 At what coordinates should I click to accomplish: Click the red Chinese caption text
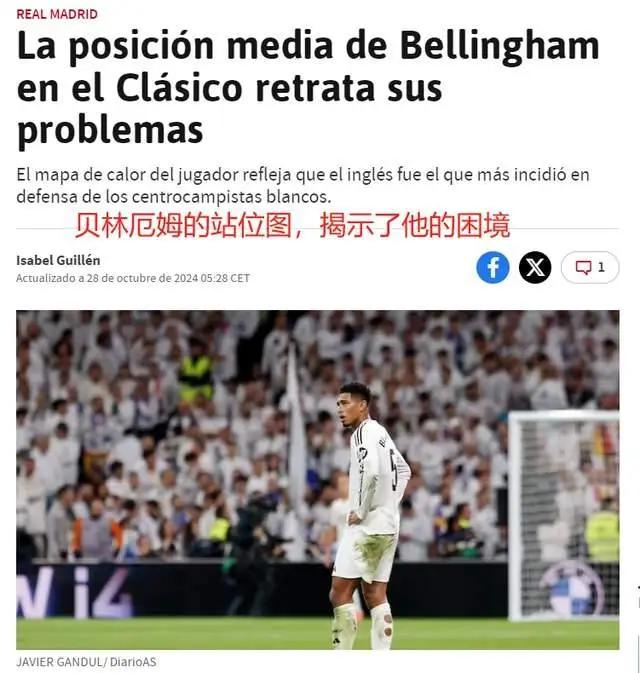pyautogui.click(x=292, y=225)
